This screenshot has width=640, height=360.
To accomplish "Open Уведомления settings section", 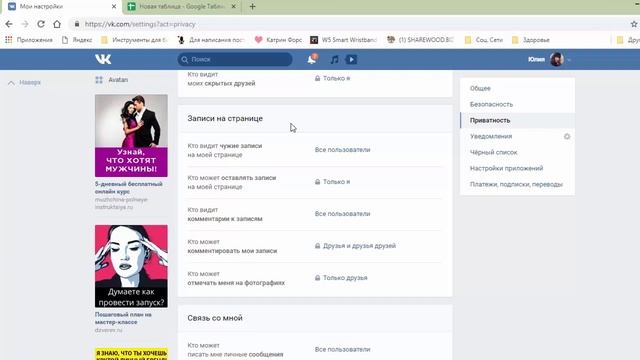I will (491, 136).
